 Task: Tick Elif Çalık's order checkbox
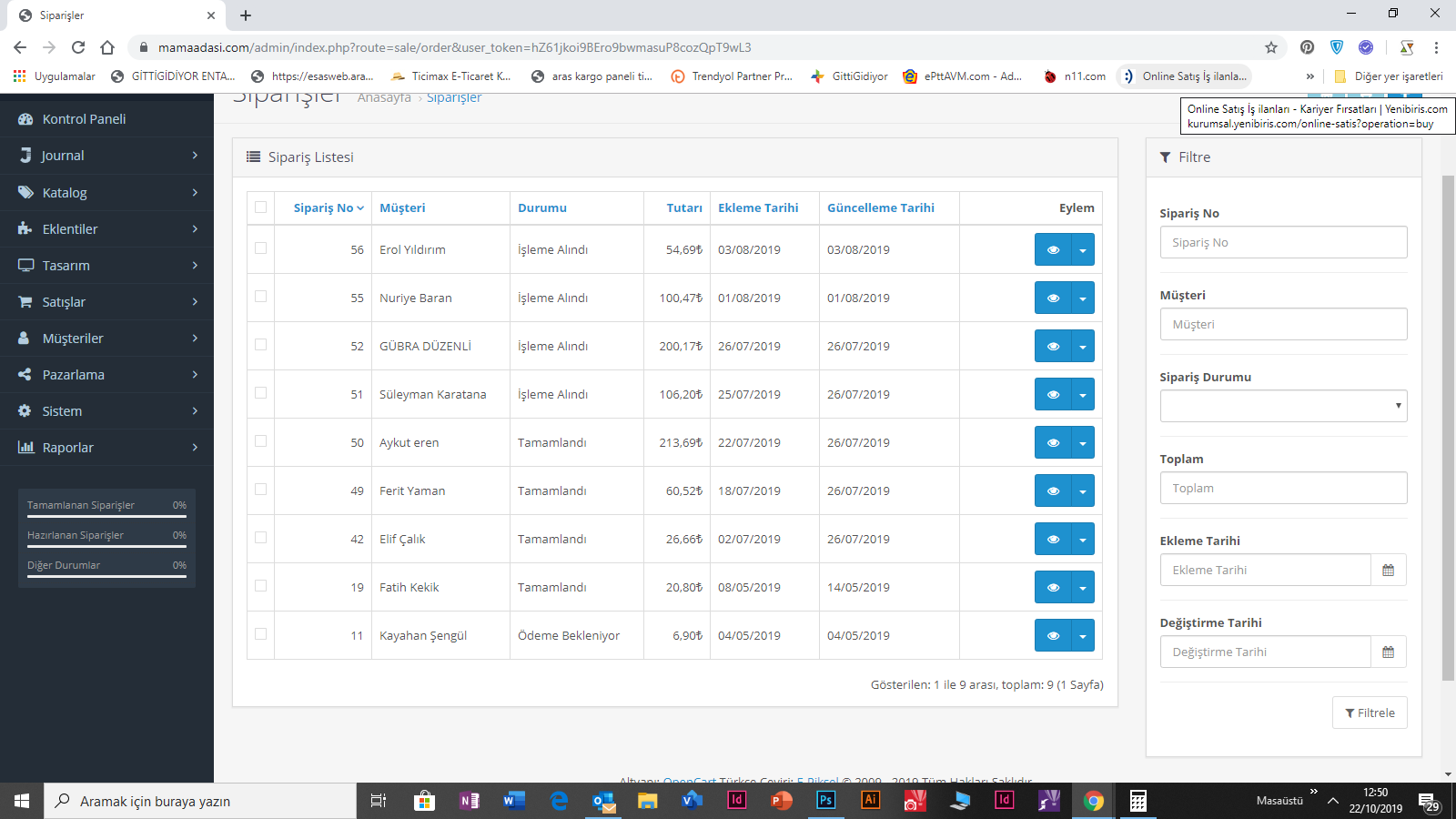[x=261, y=538]
